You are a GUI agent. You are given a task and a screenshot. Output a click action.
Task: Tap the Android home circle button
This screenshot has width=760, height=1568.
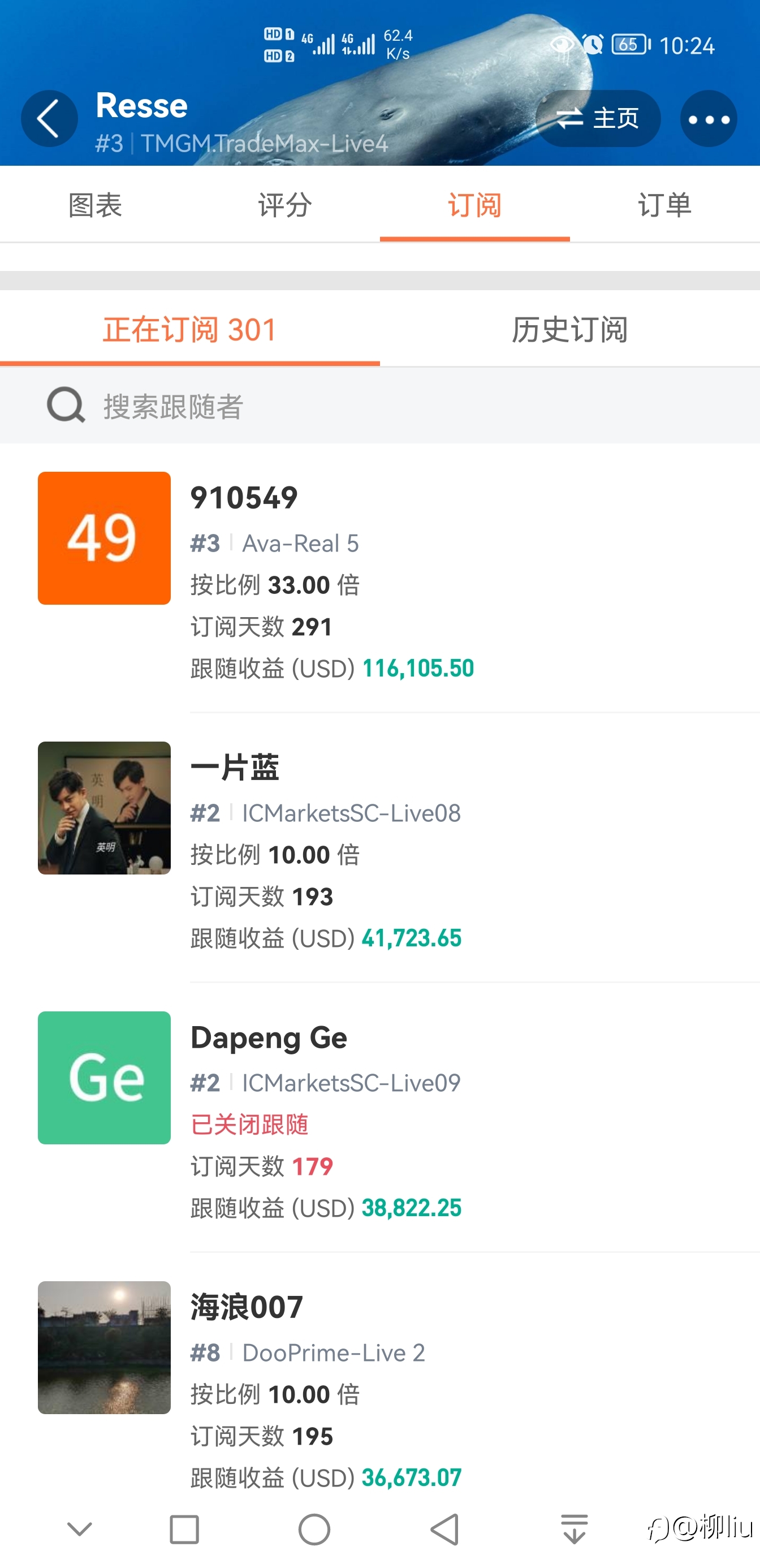(314, 1530)
